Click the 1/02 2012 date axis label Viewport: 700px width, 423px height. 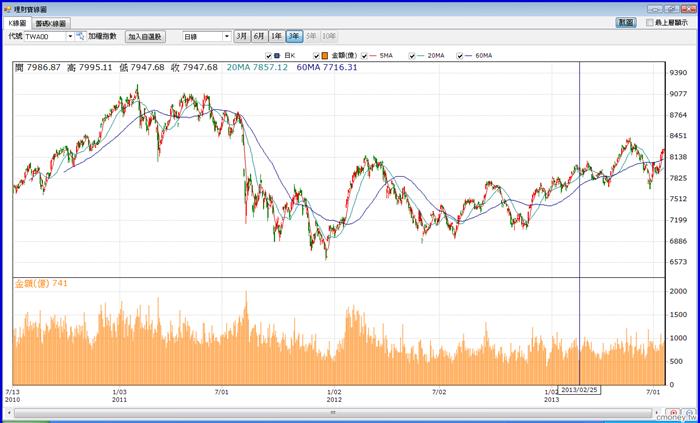(x=334, y=396)
